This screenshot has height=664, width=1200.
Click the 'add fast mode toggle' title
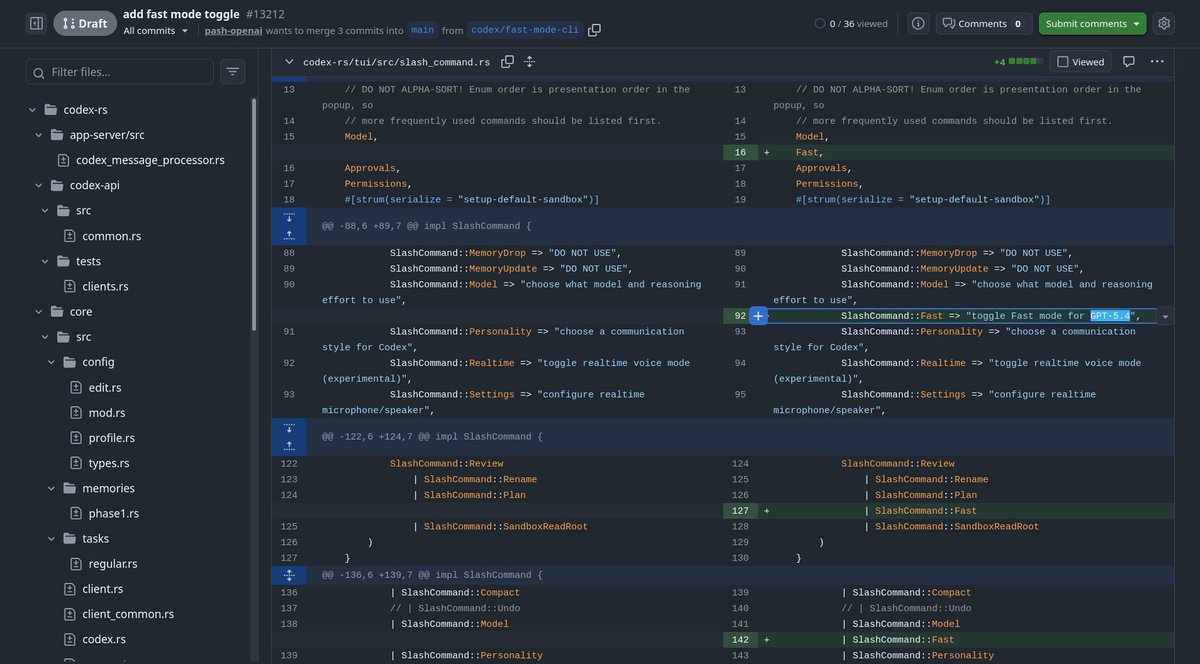point(181,14)
